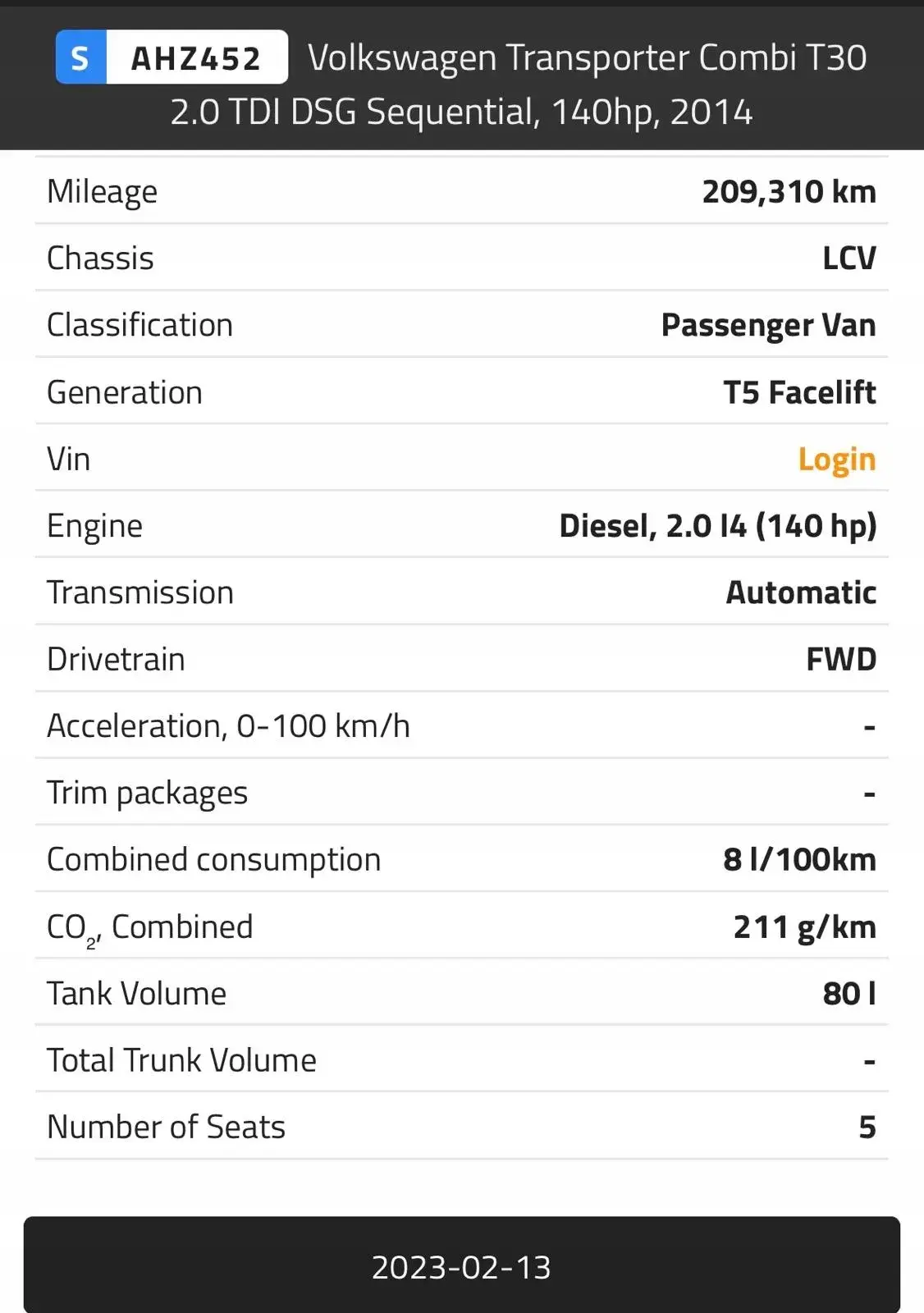Click the Chassis row label
This screenshot has height=1313, width=924.
tap(100, 258)
